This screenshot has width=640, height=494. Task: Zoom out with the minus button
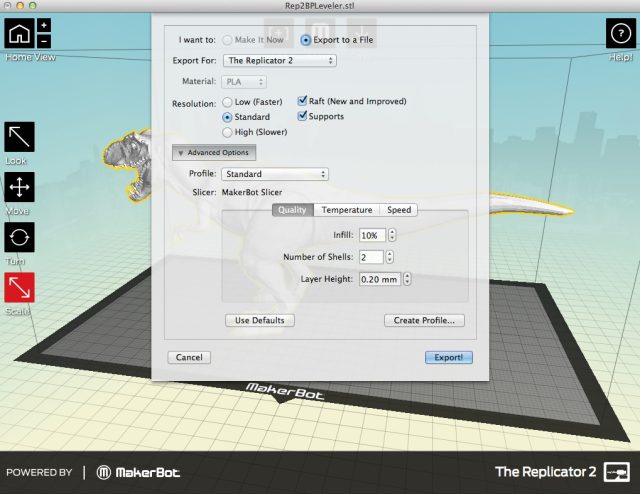(44, 41)
